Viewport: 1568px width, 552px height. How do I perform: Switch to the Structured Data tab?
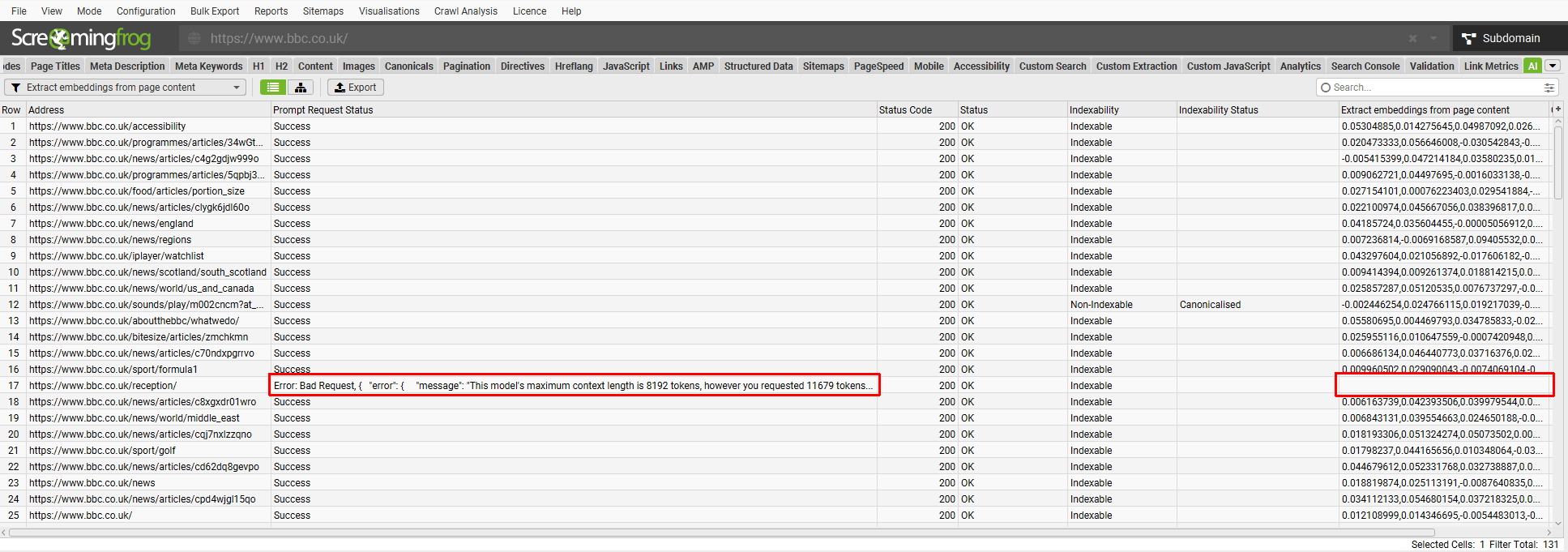758,66
